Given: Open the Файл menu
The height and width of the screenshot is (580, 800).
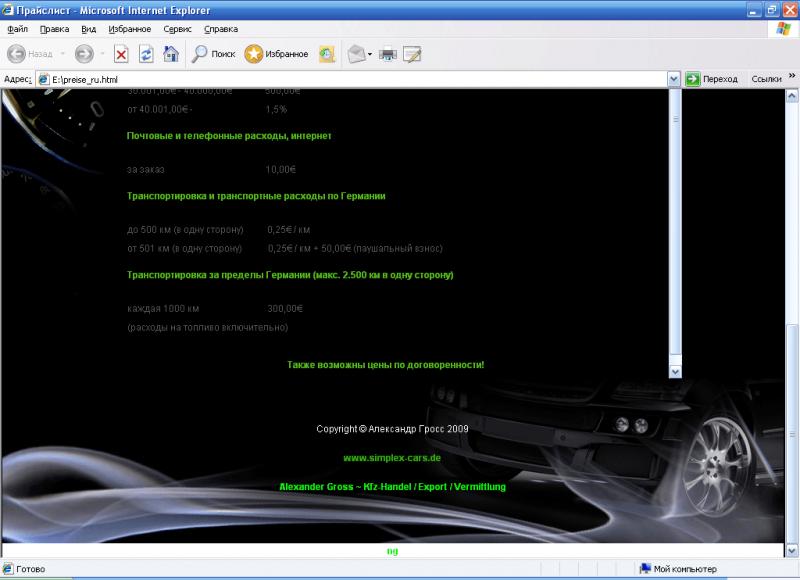Looking at the screenshot, I should [x=17, y=29].
